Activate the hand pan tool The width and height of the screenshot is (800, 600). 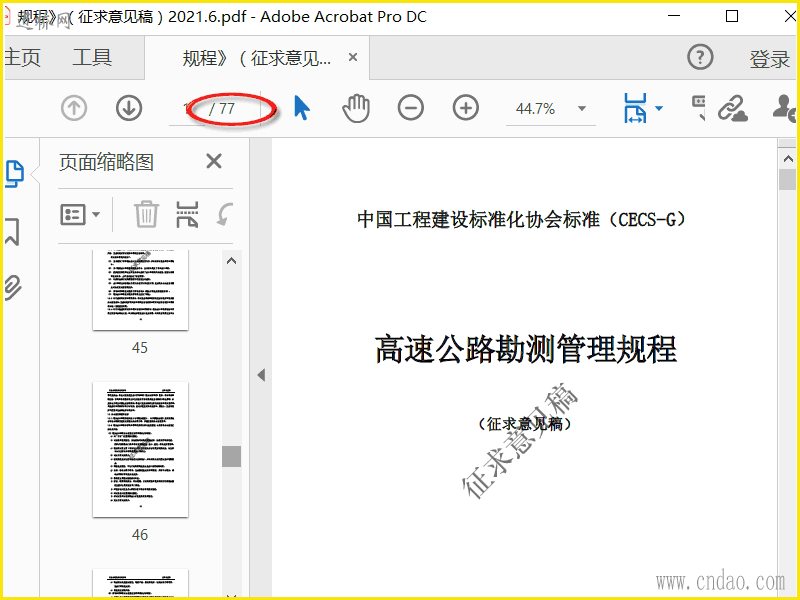point(356,108)
